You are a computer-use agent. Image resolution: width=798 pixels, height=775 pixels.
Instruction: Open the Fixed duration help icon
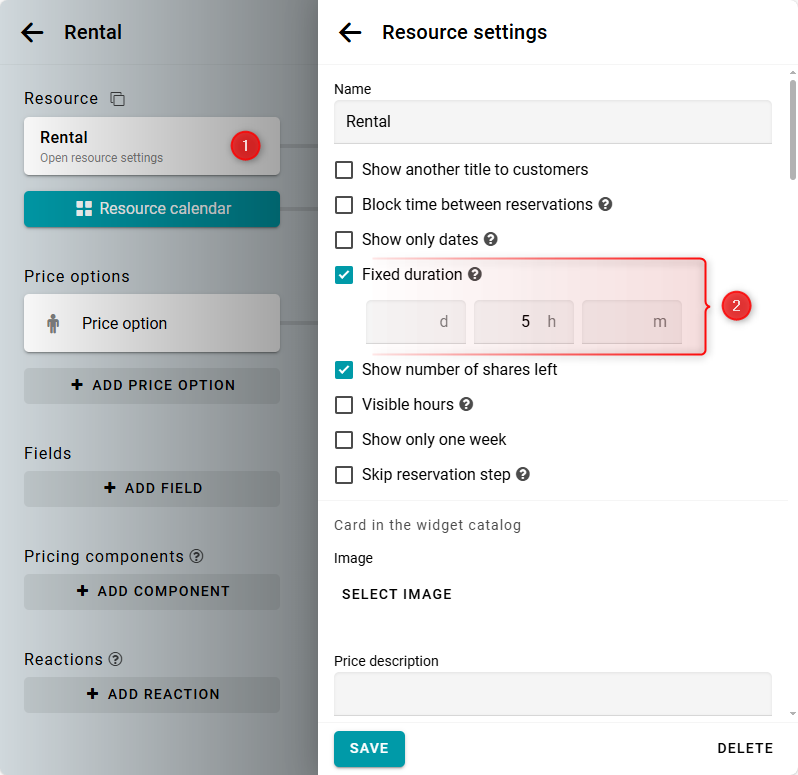tap(475, 274)
